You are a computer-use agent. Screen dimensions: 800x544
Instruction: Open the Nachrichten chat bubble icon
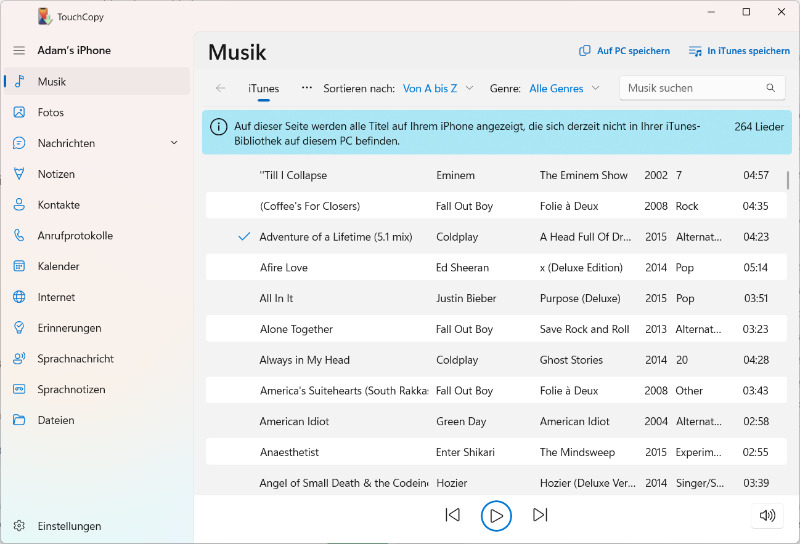19,143
